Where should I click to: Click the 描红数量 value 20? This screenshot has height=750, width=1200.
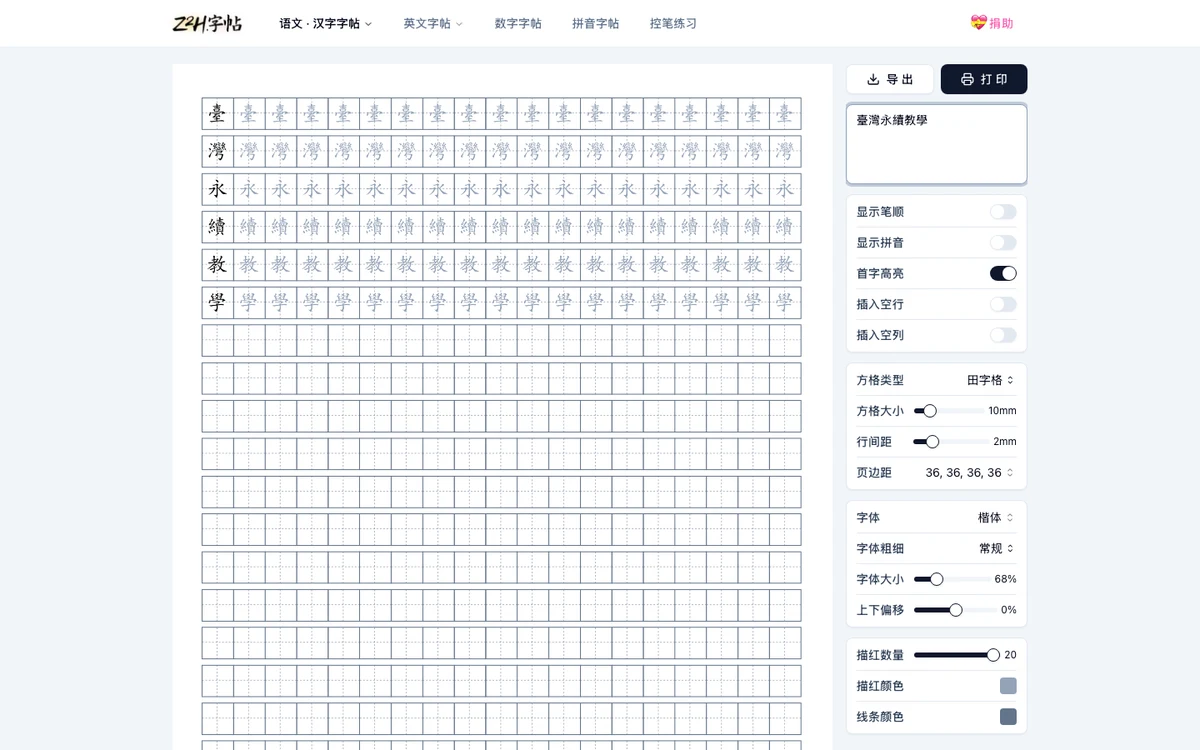1010,655
